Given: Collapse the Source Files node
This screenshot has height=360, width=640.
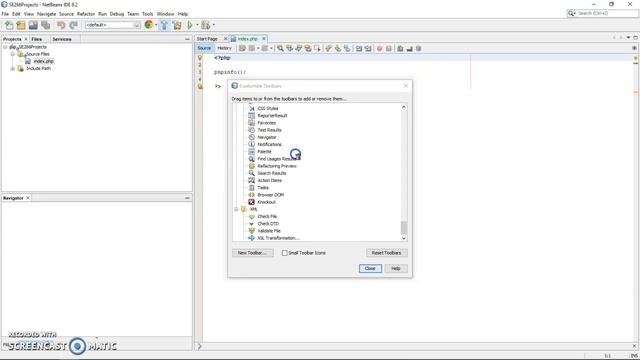Looking at the screenshot, I should tap(13, 54).
